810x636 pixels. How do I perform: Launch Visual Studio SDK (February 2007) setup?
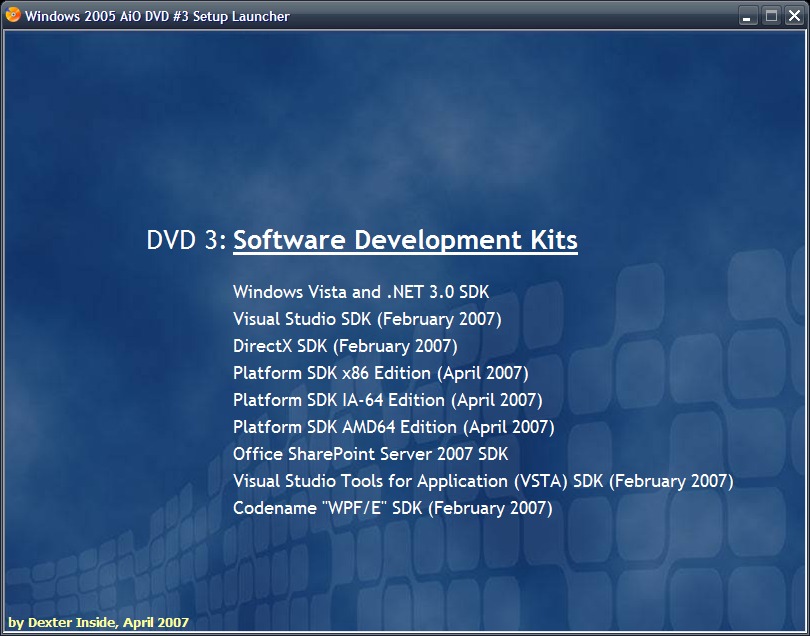tap(367, 319)
